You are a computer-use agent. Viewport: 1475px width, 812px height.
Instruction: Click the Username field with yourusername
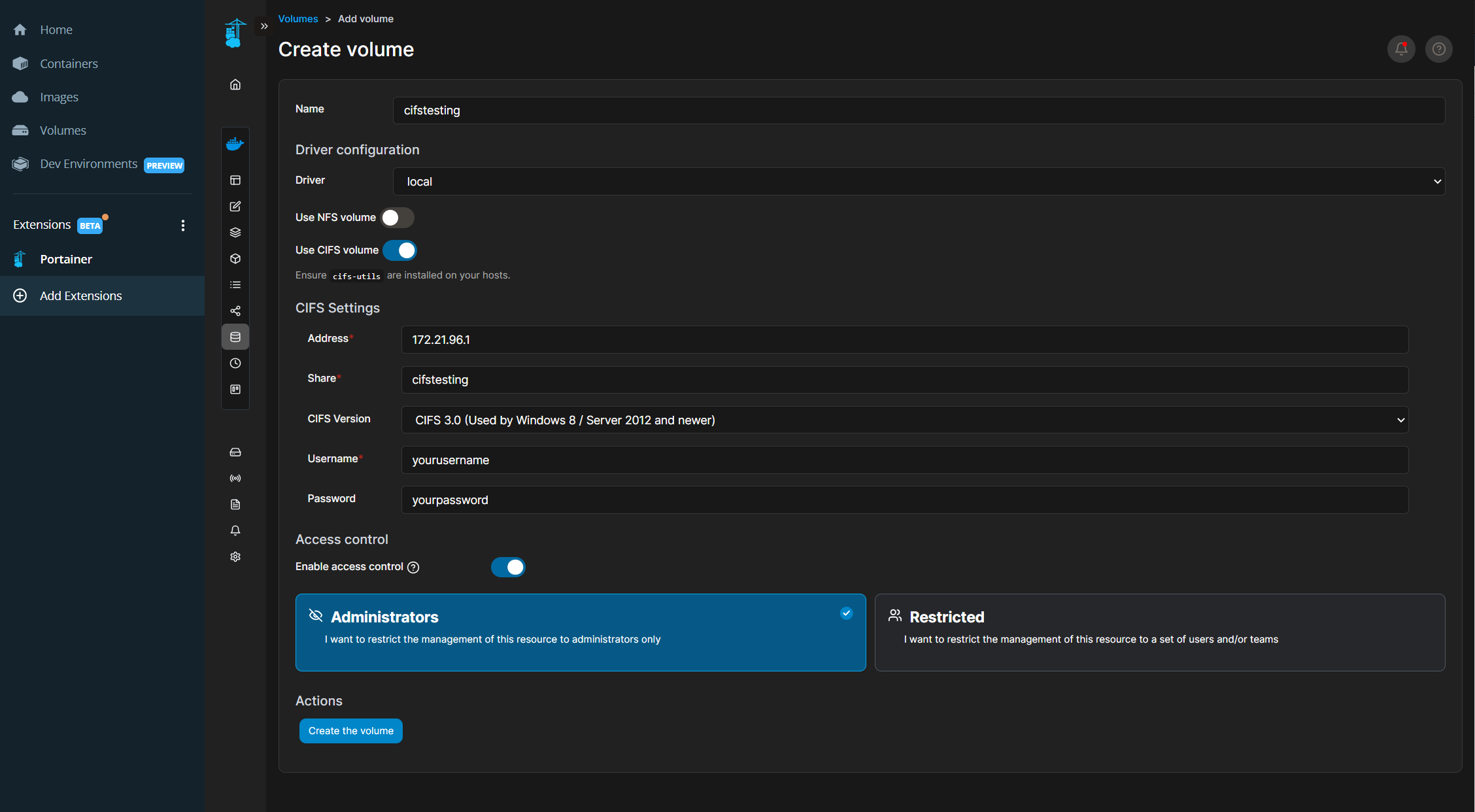point(905,460)
